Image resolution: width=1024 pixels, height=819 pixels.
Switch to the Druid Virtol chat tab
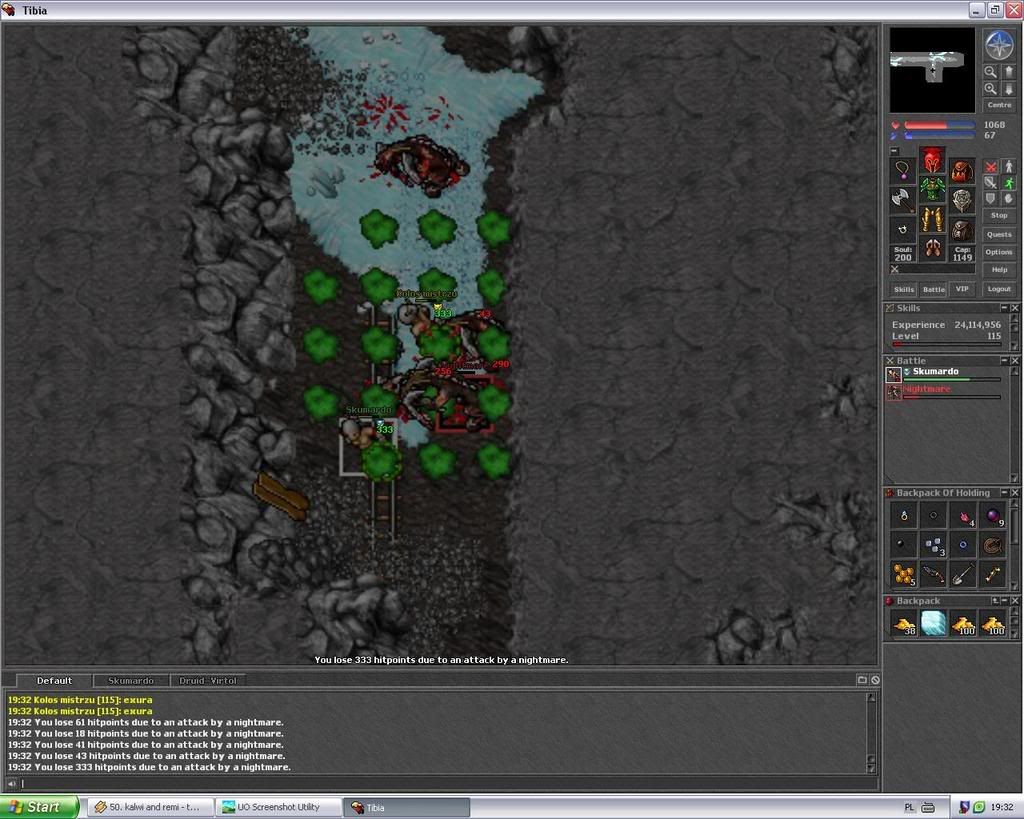[x=208, y=681]
